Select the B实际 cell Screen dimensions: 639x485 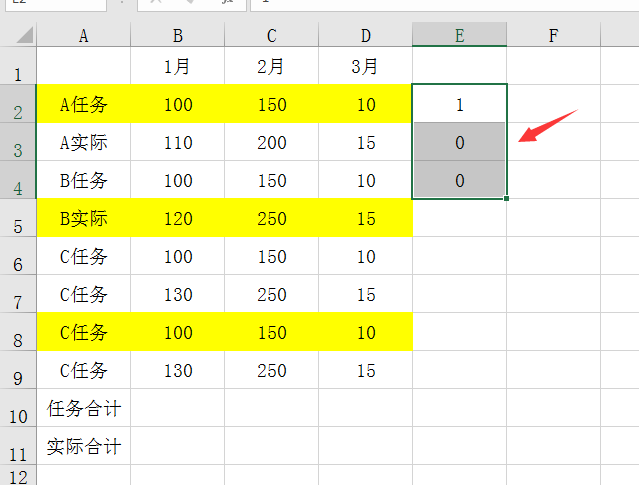click(x=84, y=218)
